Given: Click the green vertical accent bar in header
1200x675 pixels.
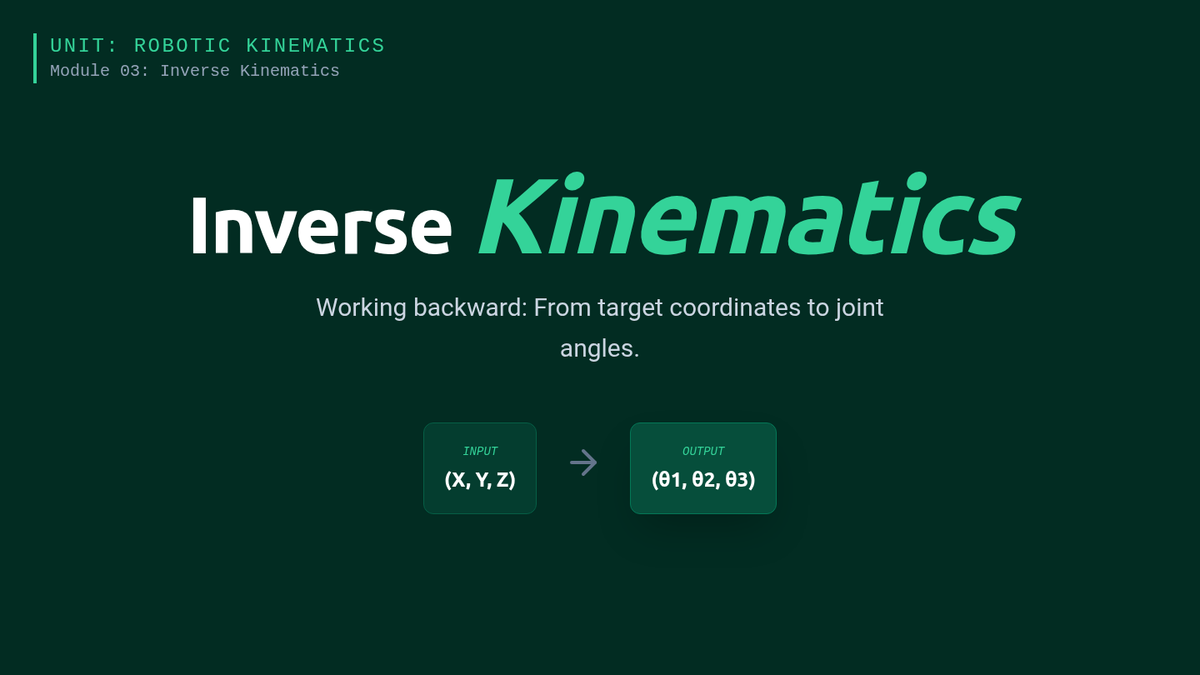Looking at the screenshot, I should (x=35, y=58).
